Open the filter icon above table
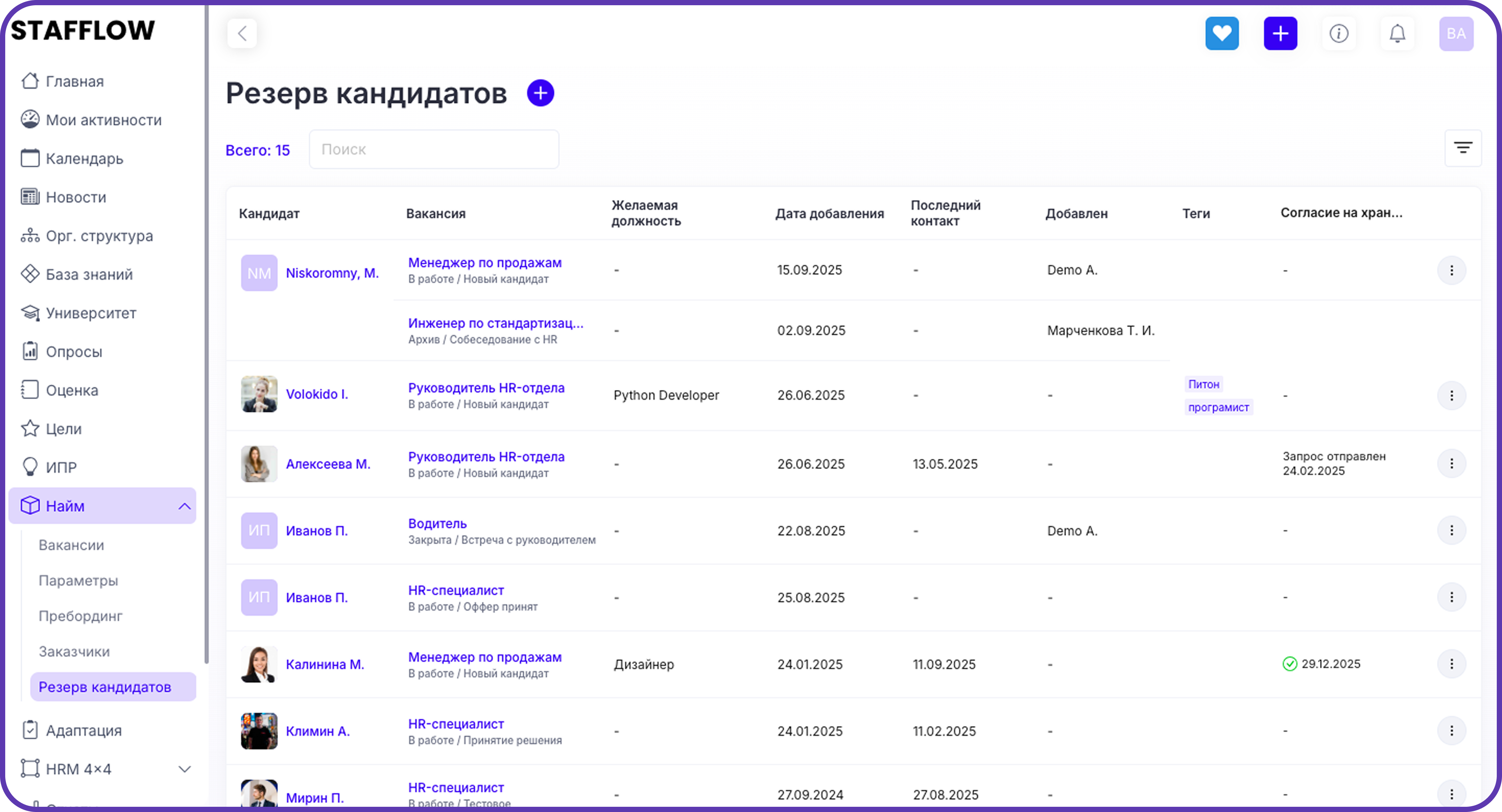The width and height of the screenshot is (1502, 812). pos(1462,148)
